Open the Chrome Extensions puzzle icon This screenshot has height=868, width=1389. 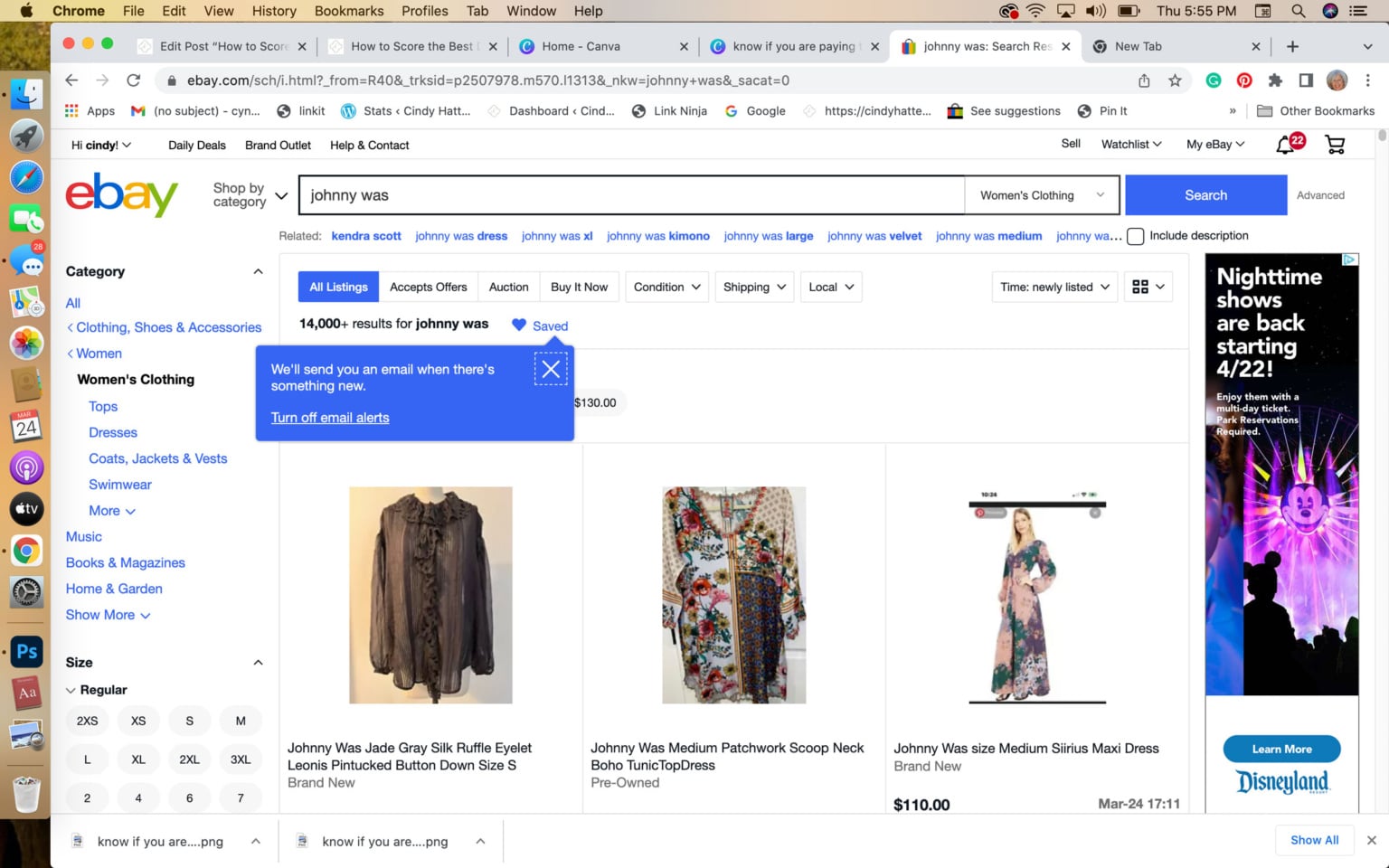[x=1275, y=80]
